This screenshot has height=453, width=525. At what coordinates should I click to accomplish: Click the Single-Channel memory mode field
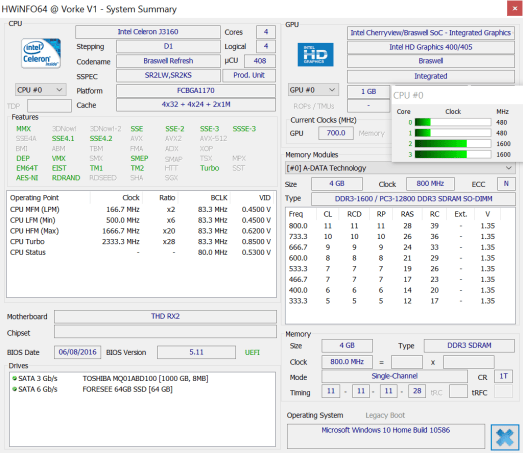[394, 376]
